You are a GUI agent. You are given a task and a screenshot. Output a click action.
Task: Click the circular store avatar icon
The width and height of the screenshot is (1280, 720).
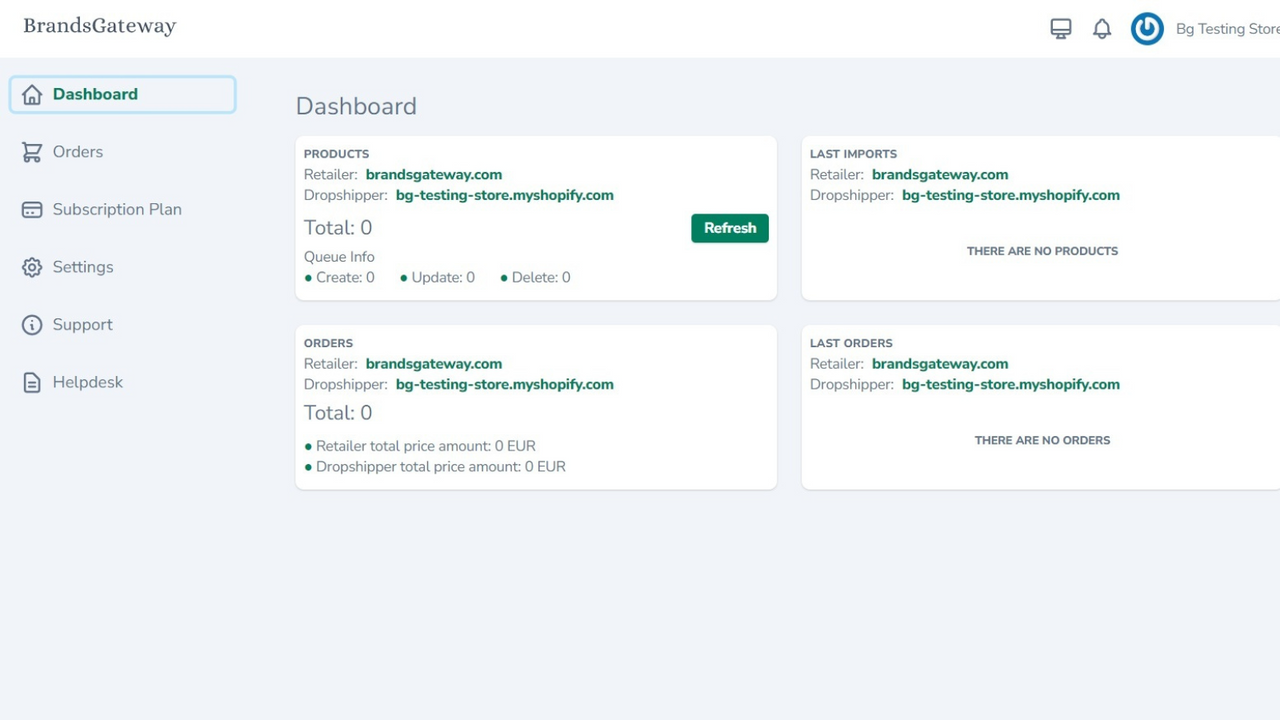[1147, 29]
